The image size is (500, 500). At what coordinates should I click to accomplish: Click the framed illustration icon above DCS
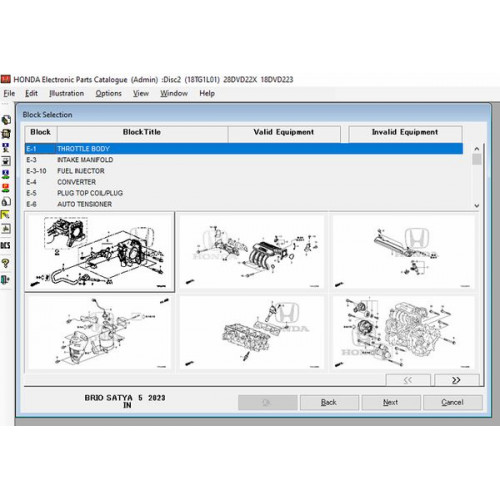6,229
